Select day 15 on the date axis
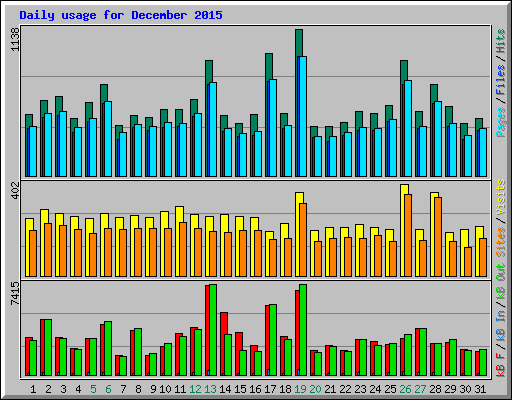Viewport: 512px width, 400px height. click(x=240, y=389)
